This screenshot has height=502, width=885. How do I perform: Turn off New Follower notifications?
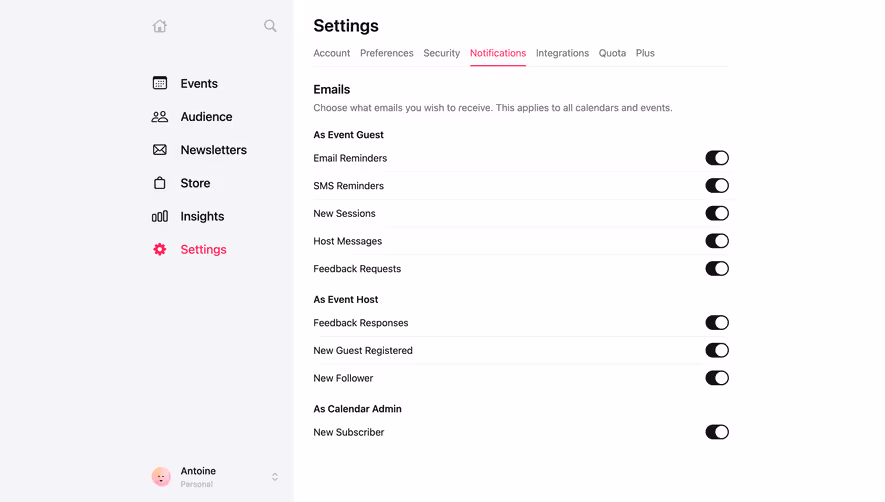pos(717,378)
